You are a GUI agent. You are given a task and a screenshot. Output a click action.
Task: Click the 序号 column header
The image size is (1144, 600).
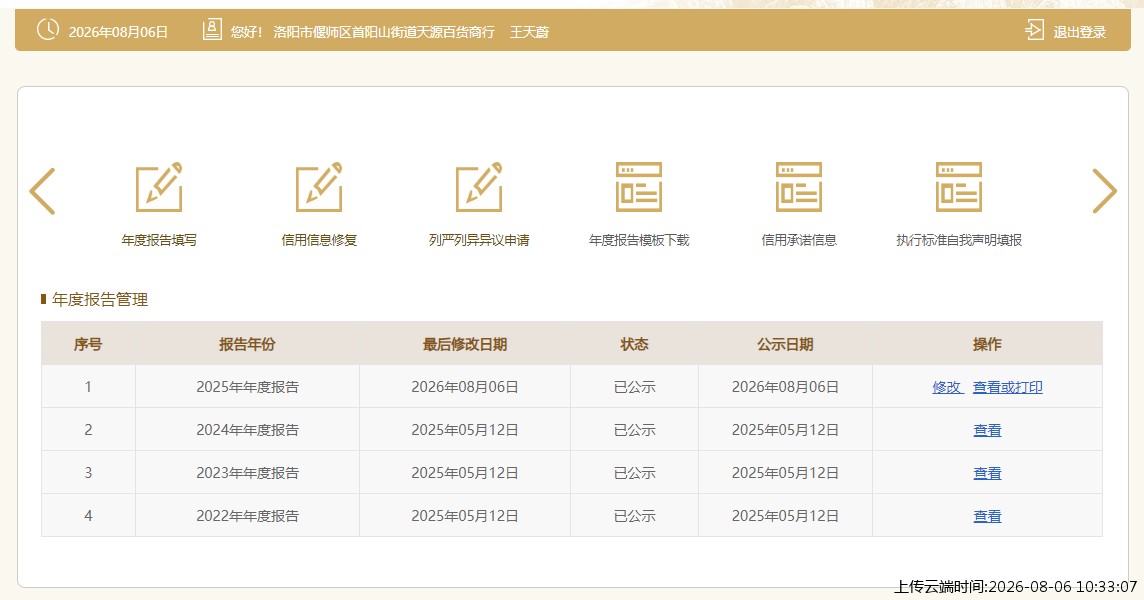[x=88, y=344]
